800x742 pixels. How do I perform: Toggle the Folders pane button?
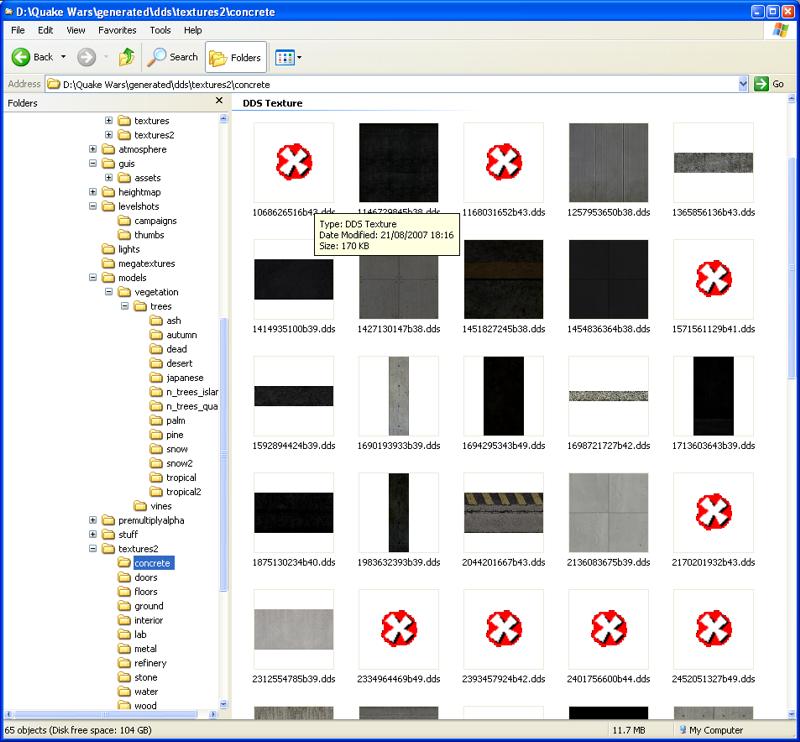click(236, 57)
